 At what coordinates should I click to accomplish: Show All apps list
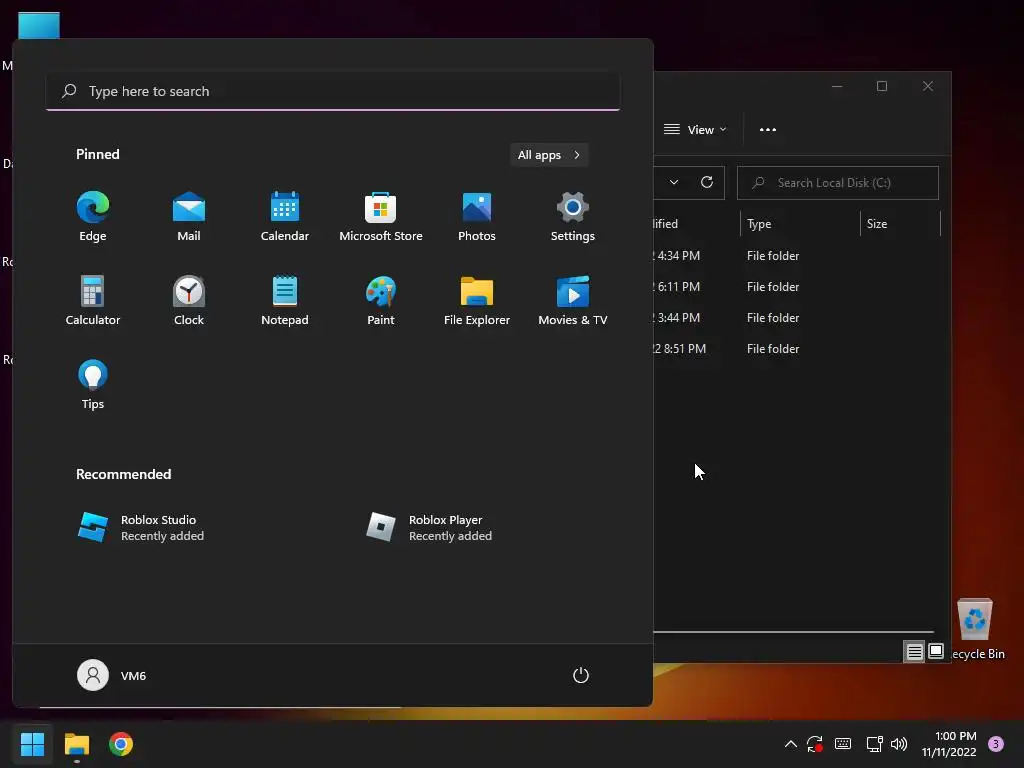click(x=549, y=155)
